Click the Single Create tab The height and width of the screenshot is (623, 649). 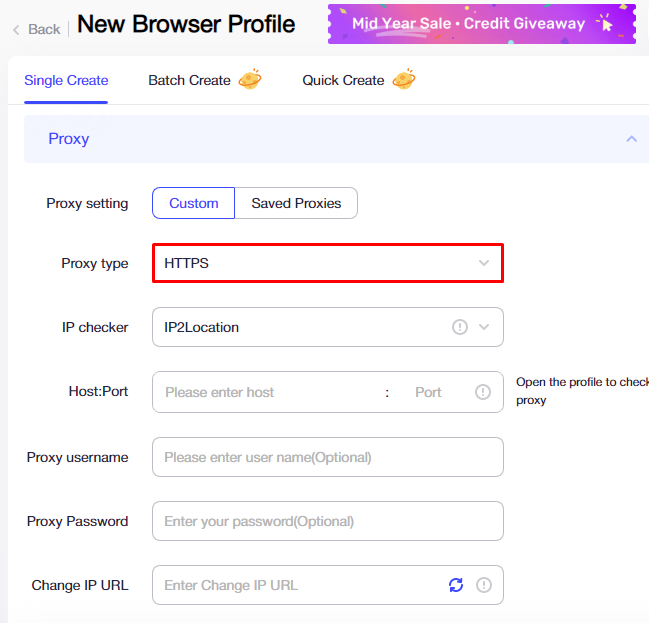click(66, 80)
